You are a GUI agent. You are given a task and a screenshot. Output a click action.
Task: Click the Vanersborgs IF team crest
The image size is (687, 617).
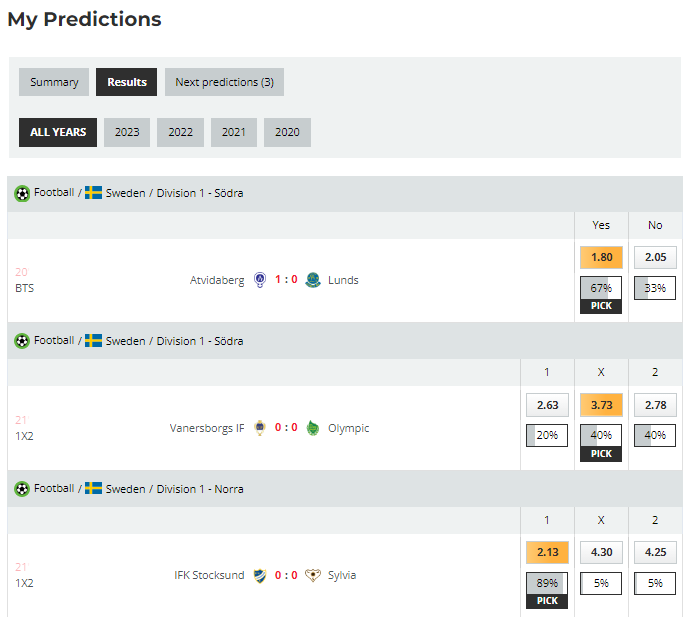(x=260, y=428)
